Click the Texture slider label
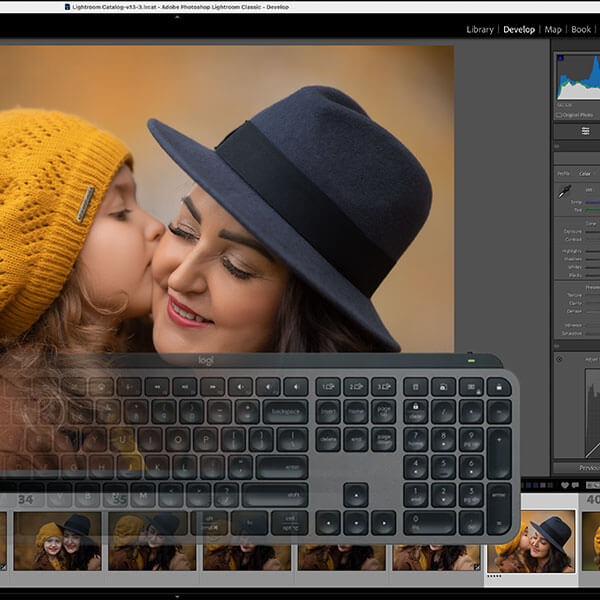The width and height of the screenshot is (600, 600). coord(574,295)
